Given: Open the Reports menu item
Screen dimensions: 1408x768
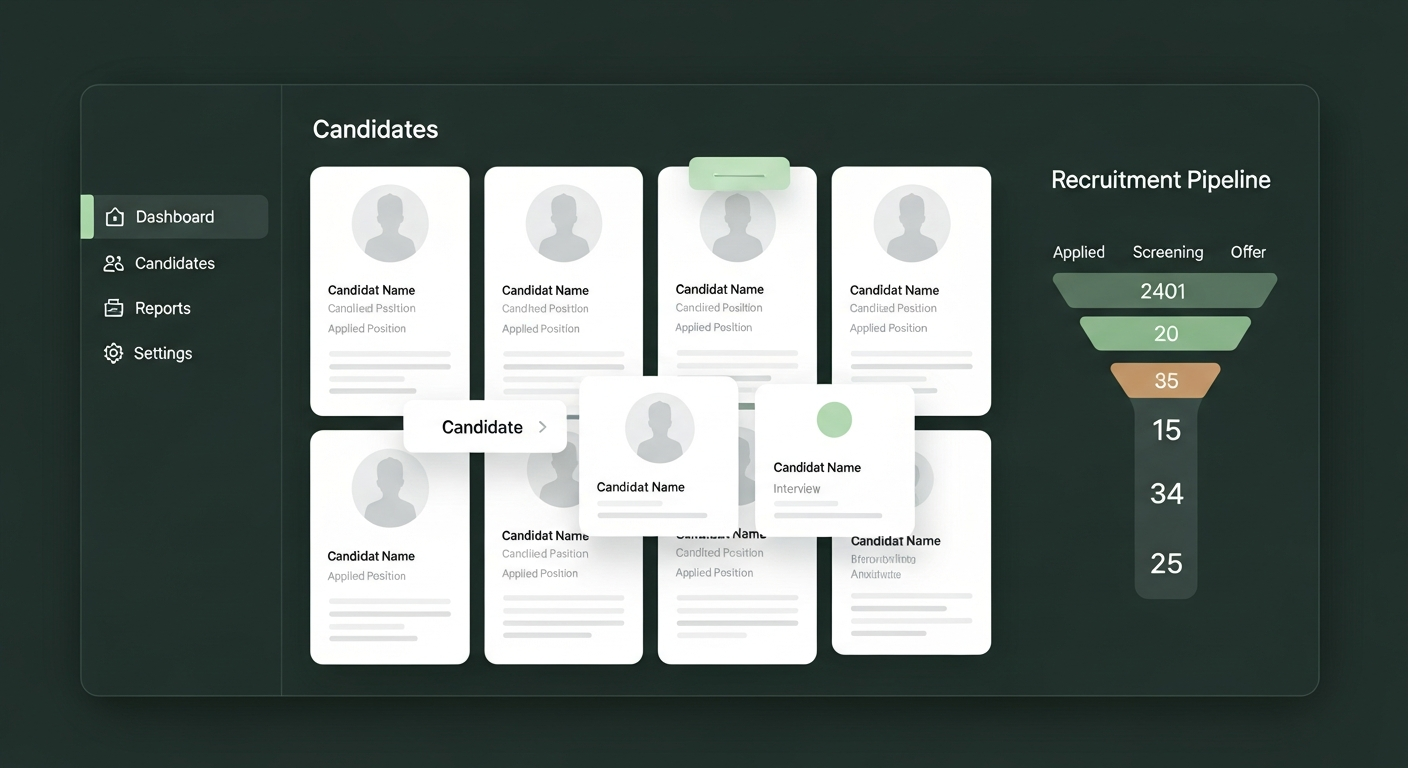Looking at the screenshot, I should pos(162,308).
